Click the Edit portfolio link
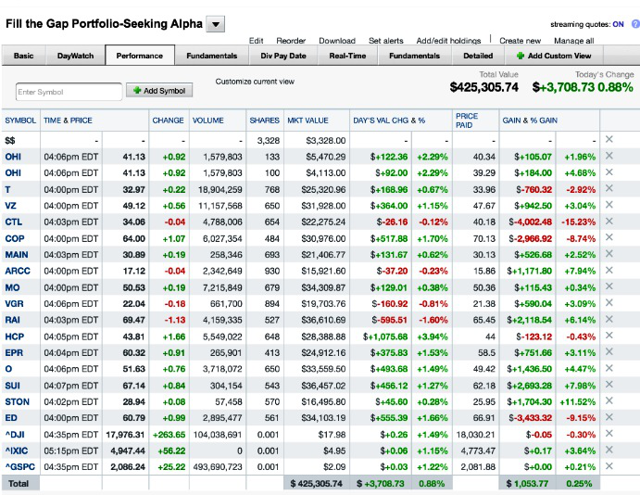 (x=256, y=41)
